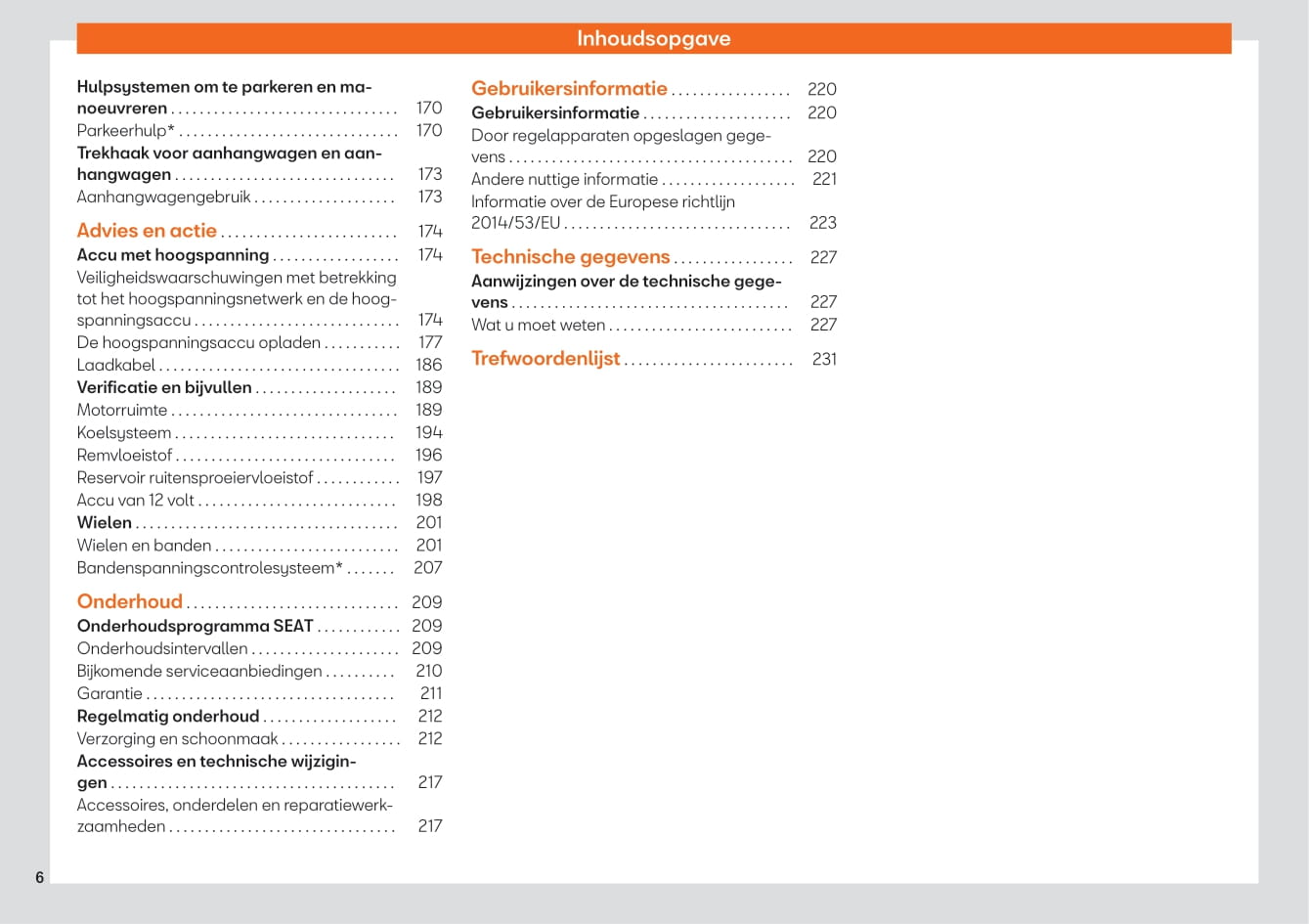Select the 'Verzorging en schoonmaak' entry
Viewport: 1309px width, 924px height.
coord(178,739)
